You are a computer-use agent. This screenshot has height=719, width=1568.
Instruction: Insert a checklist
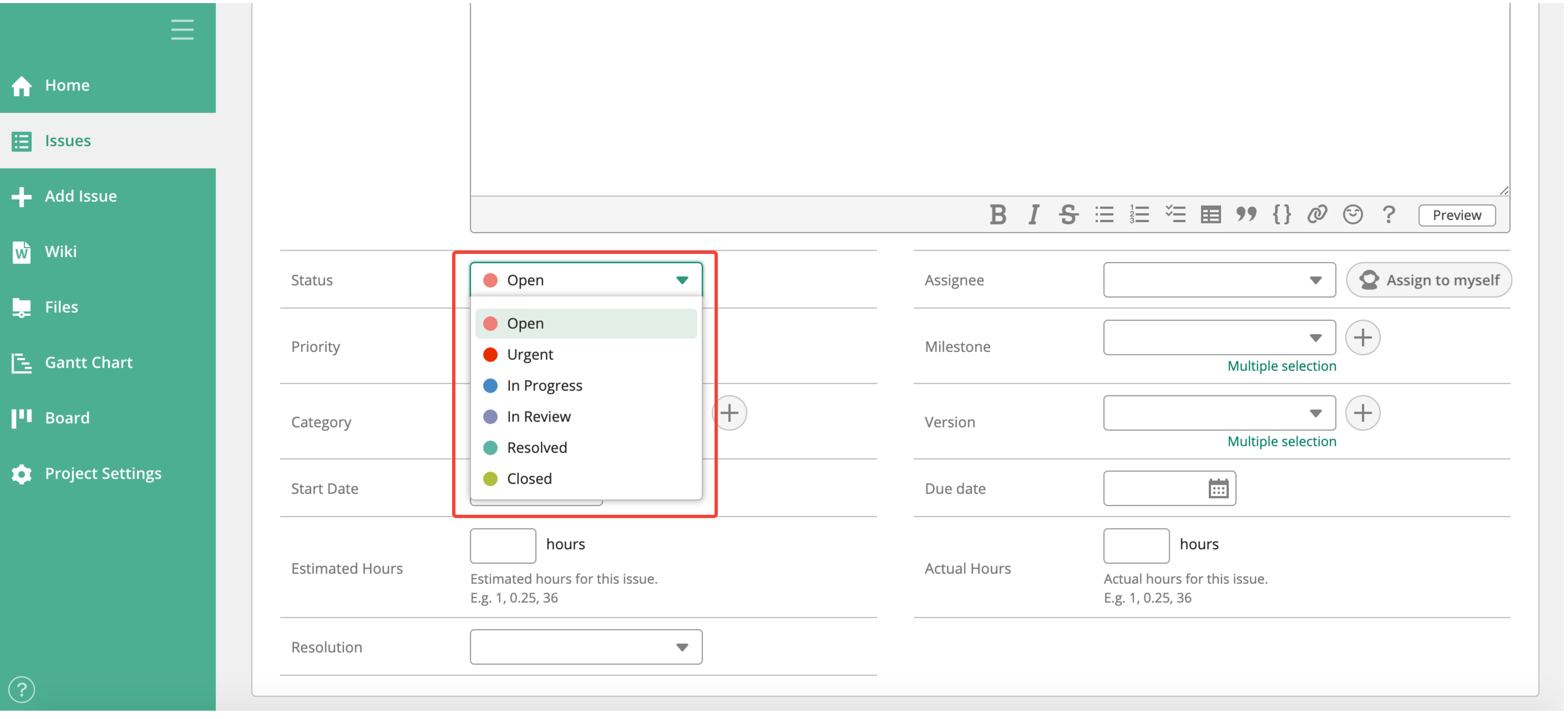pyautogui.click(x=1175, y=215)
